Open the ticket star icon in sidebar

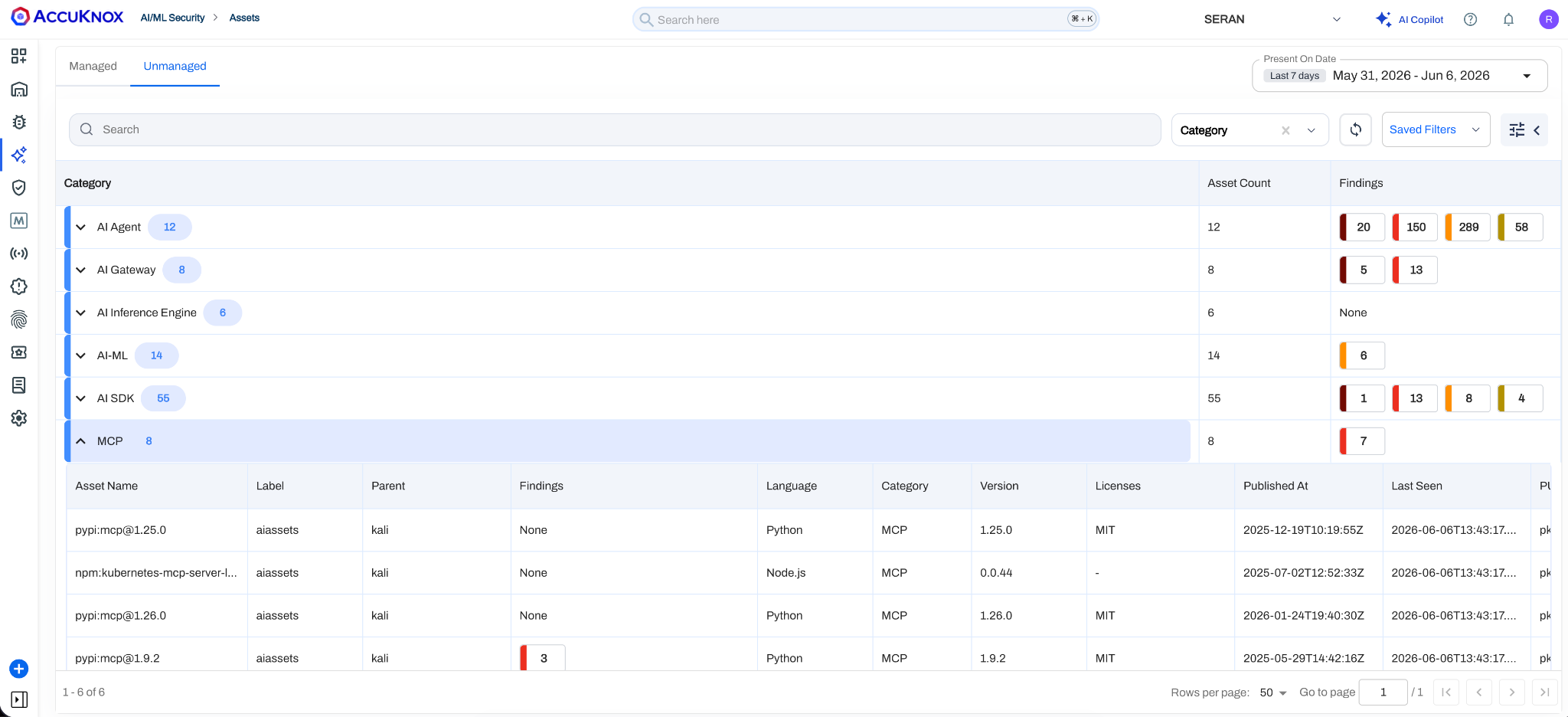(19, 352)
